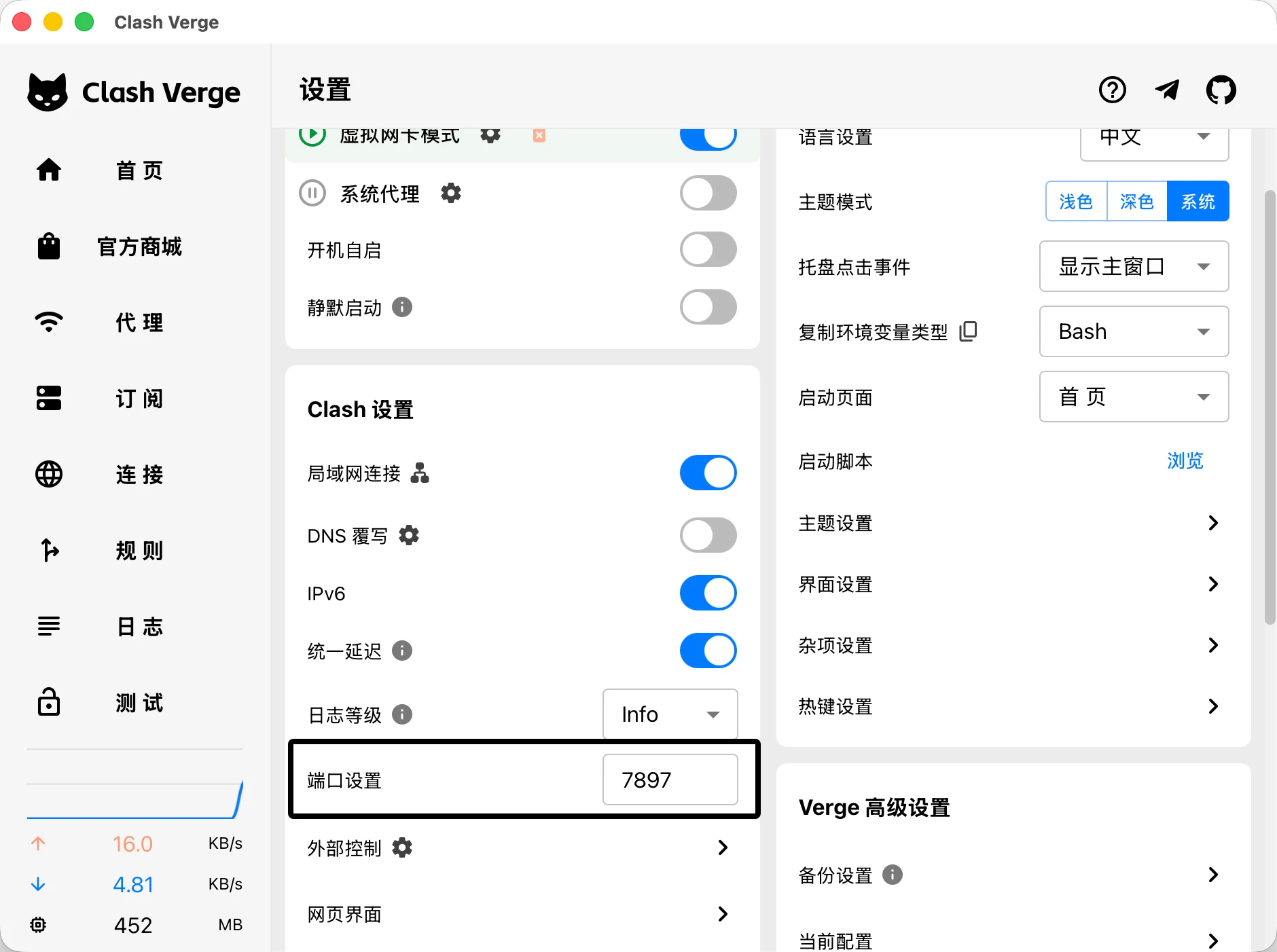Open the 杂项设置 row
Screen dimensions: 1277x952
[1013, 645]
